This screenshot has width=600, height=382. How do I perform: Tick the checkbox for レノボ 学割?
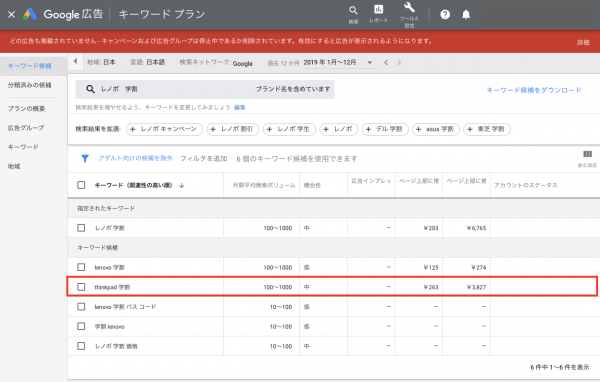[81, 228]
